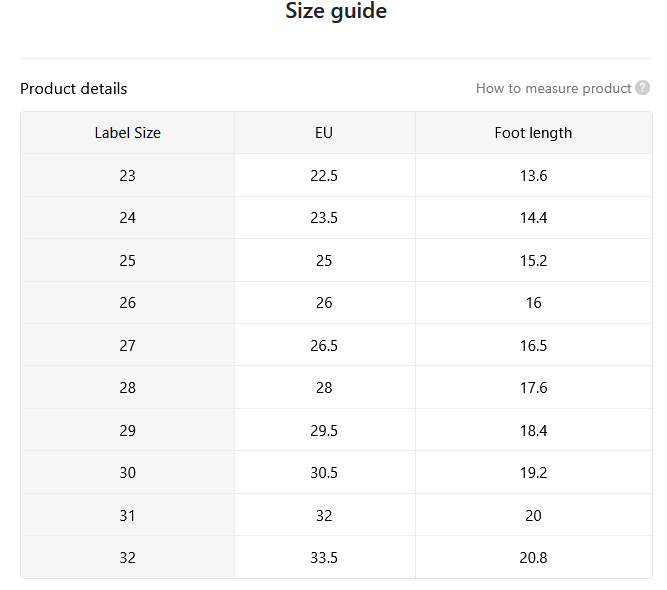Click the EU column header
The image size is (667, 590).
pyautogui.click(x=325, y=133)
